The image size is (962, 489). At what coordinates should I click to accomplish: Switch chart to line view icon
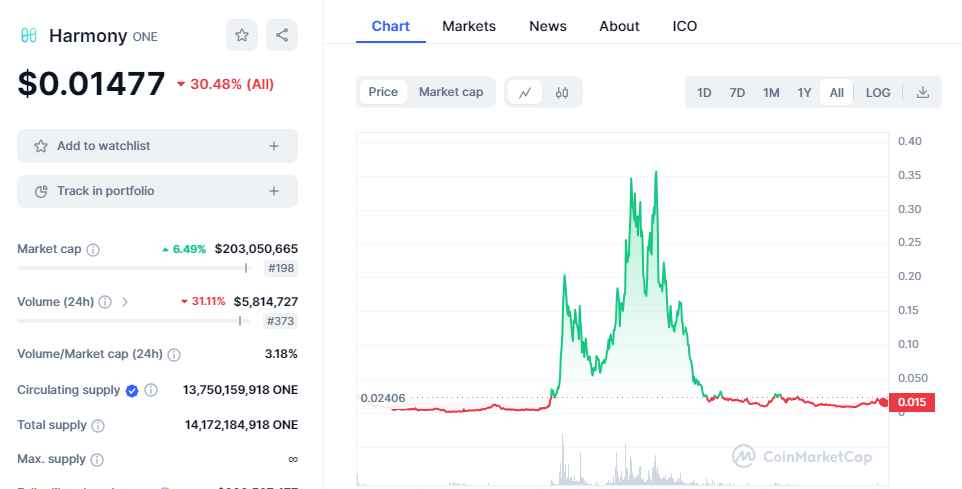525,92
